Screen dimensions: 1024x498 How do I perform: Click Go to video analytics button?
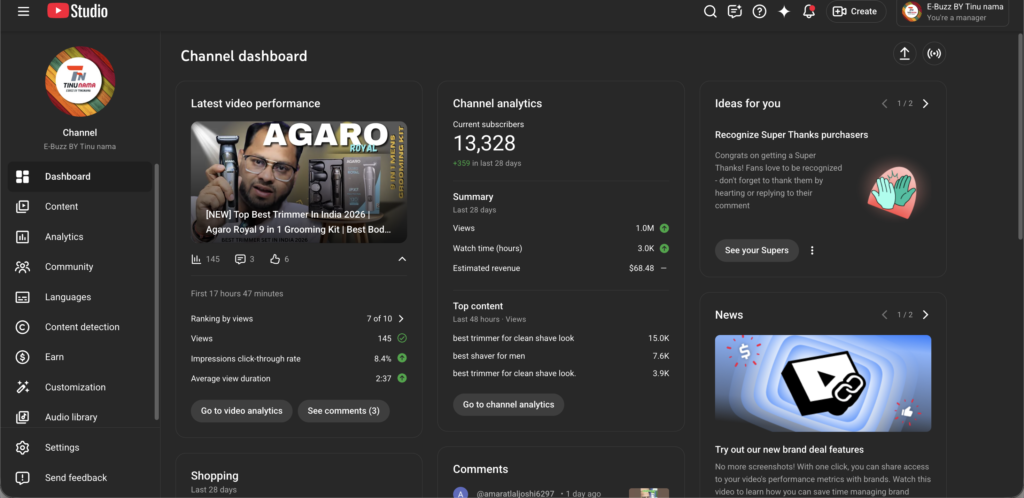point(241,411)
